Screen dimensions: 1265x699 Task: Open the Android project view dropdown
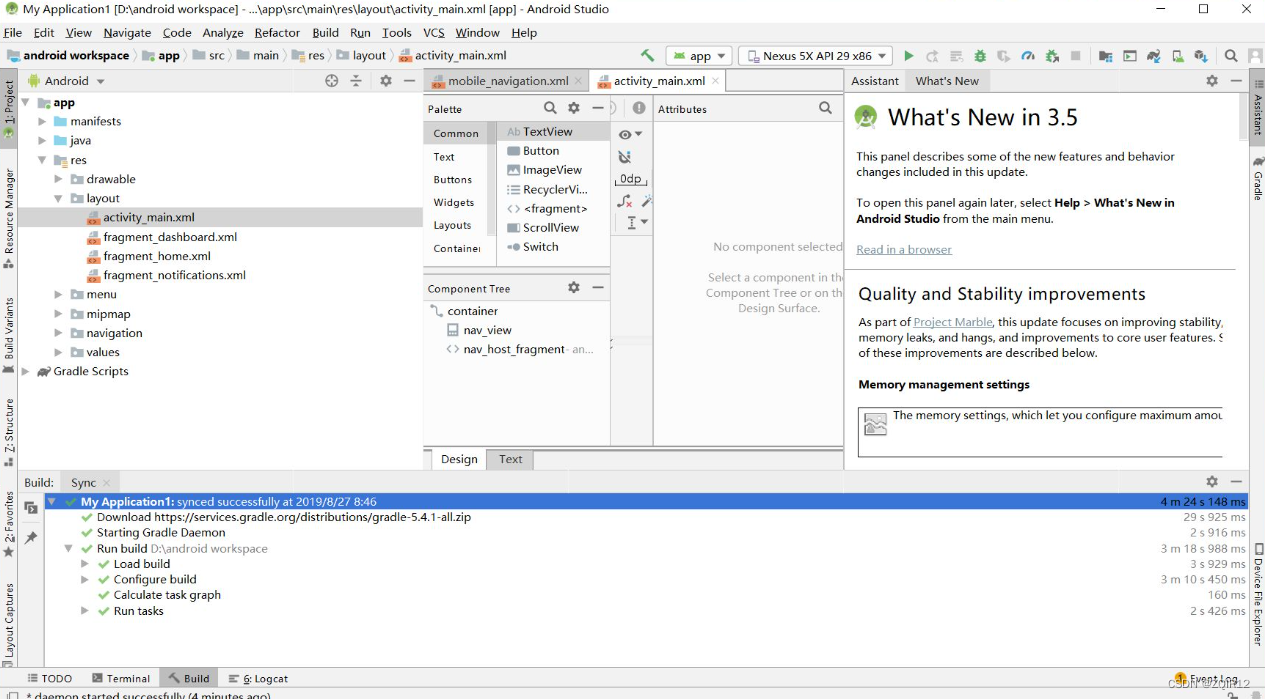tap(67, 81)
